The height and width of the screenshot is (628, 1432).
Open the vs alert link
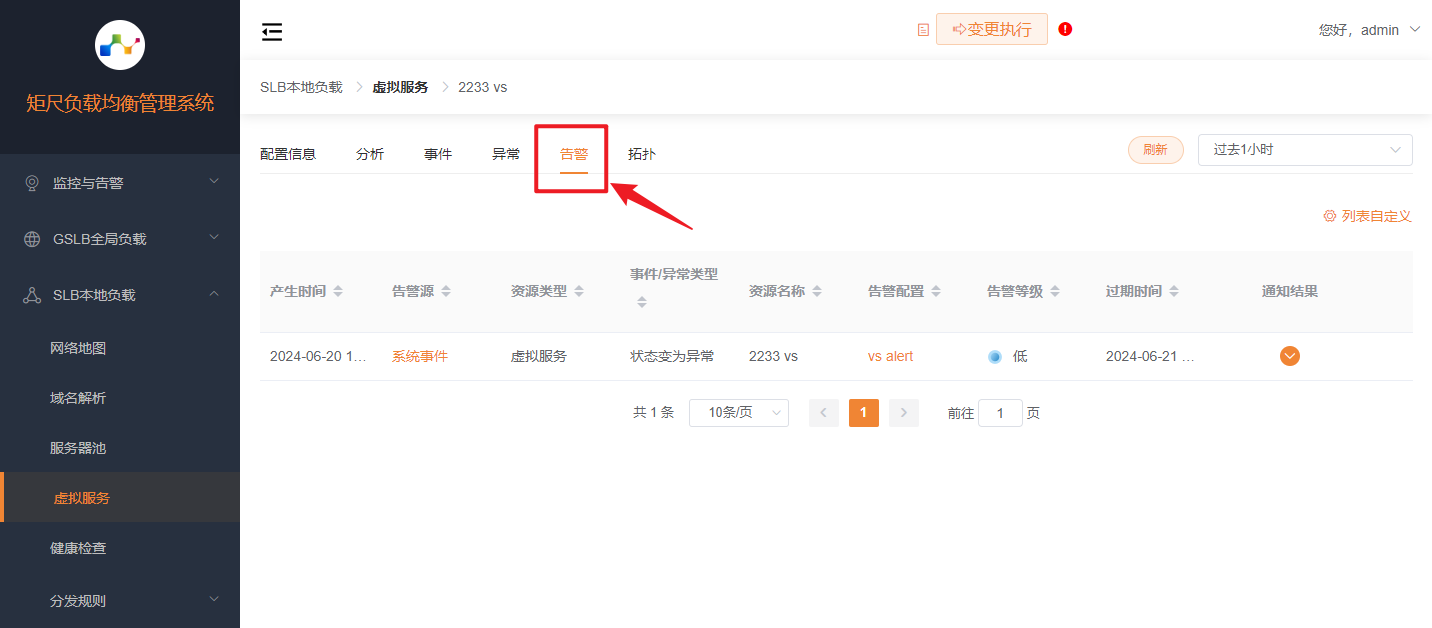(x=890, y=356)
